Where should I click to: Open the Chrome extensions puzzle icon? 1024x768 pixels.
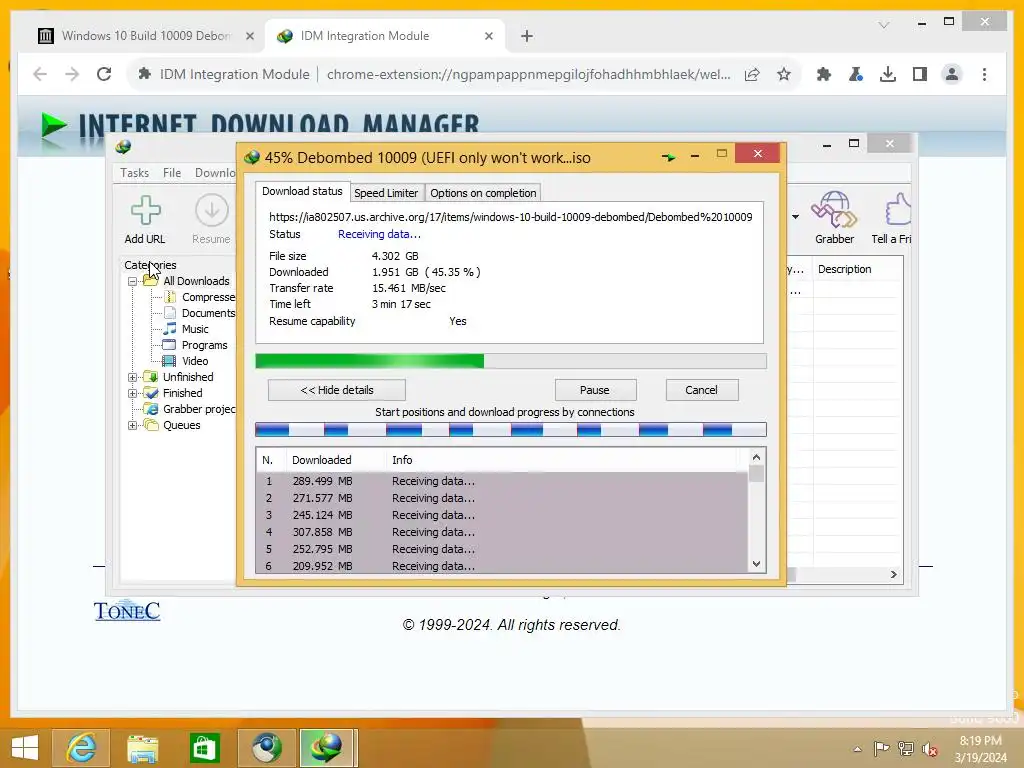tap(824, 74)
